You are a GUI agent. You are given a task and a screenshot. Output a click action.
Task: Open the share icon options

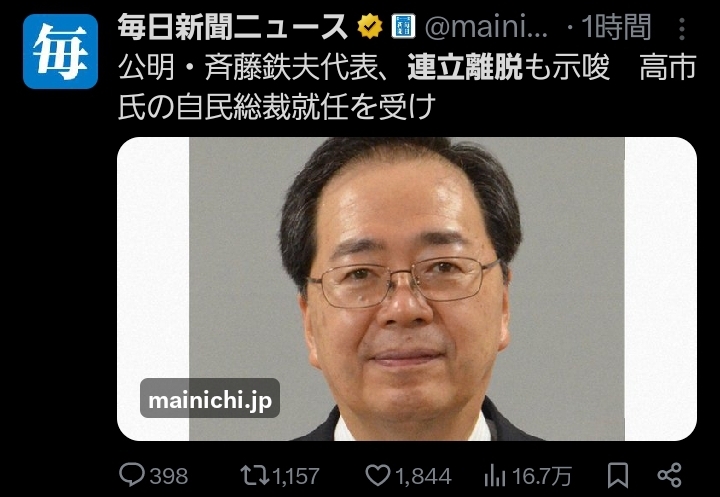669,475
